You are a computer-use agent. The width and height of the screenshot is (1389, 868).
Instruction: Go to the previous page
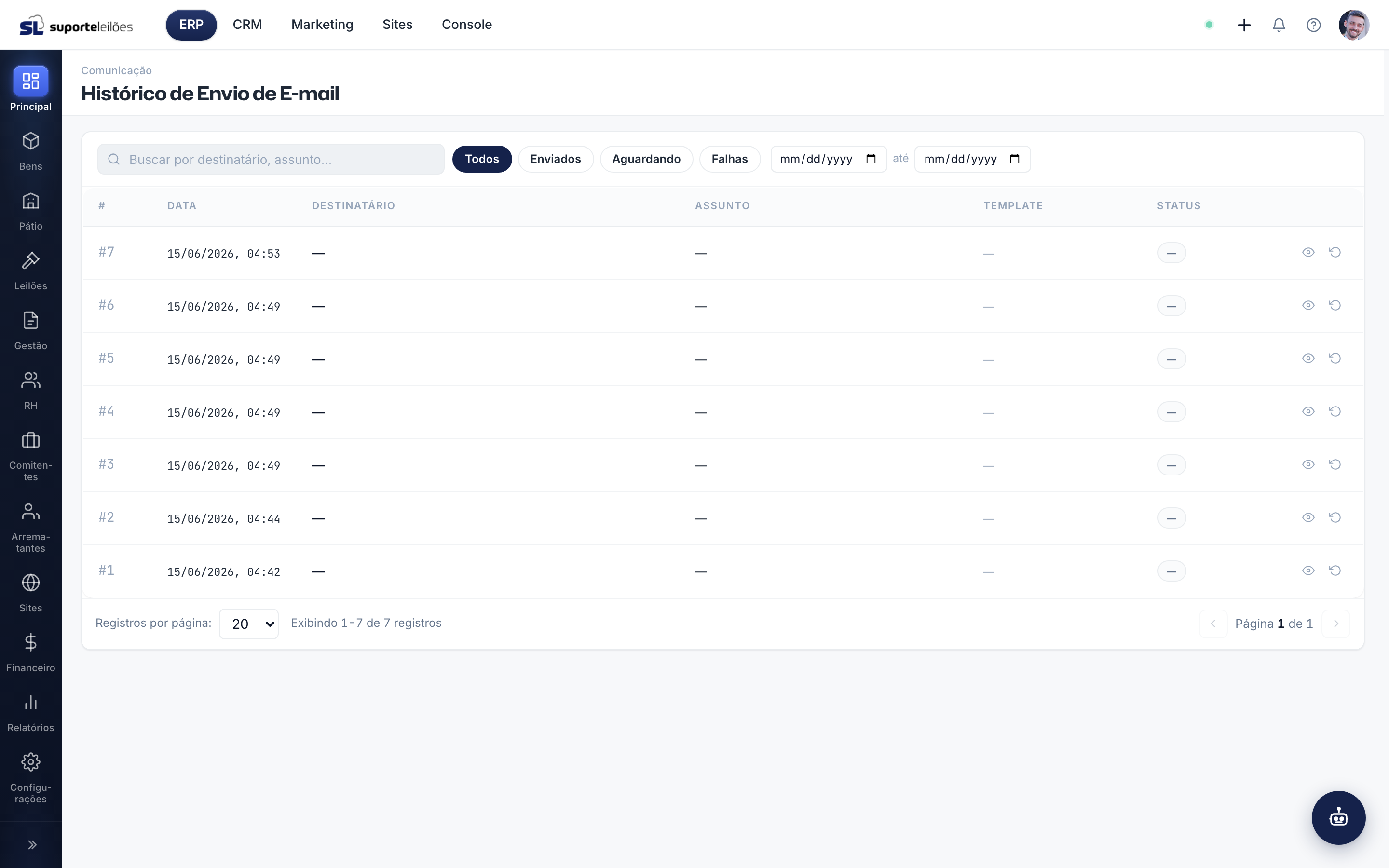1213,624
